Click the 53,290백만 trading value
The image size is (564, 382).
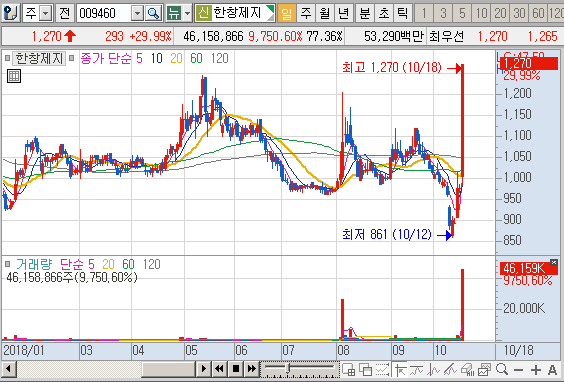pyautogui.click(x=394, y=36)
